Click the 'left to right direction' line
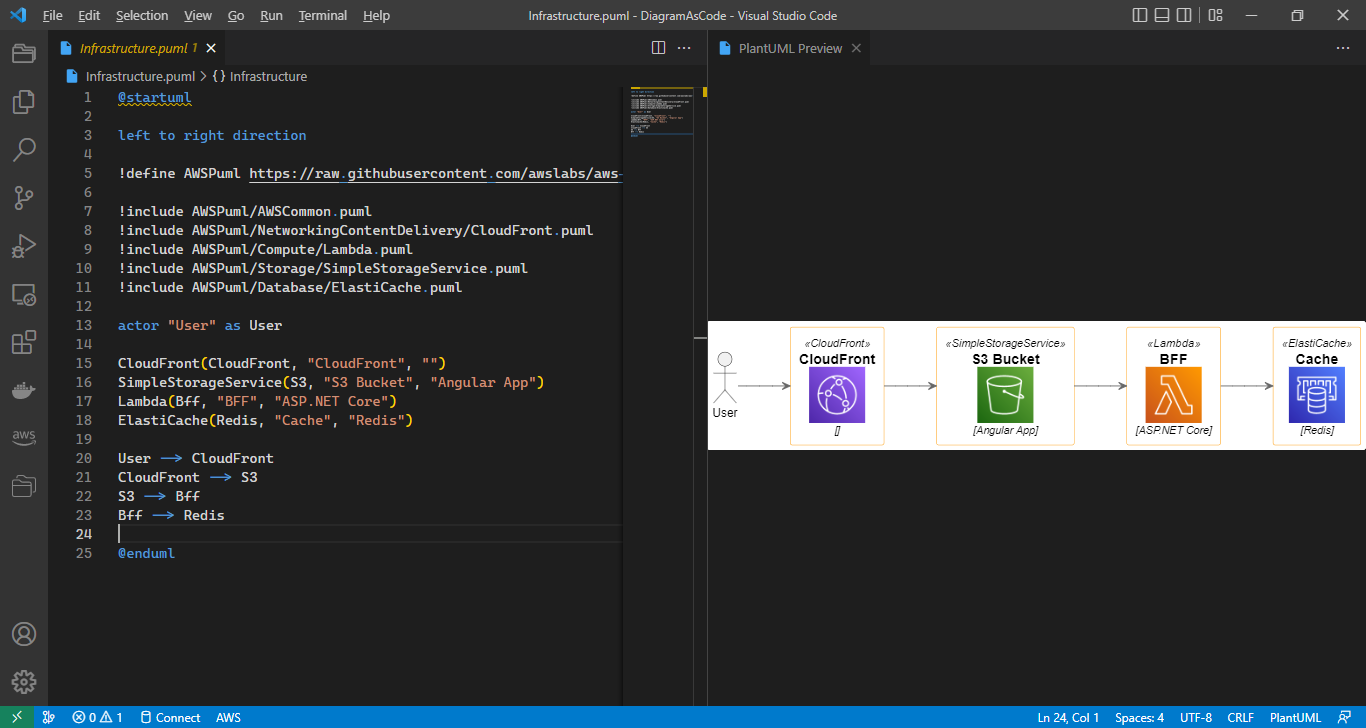This screenshot has height=728, width=1366. click(212, 135)
